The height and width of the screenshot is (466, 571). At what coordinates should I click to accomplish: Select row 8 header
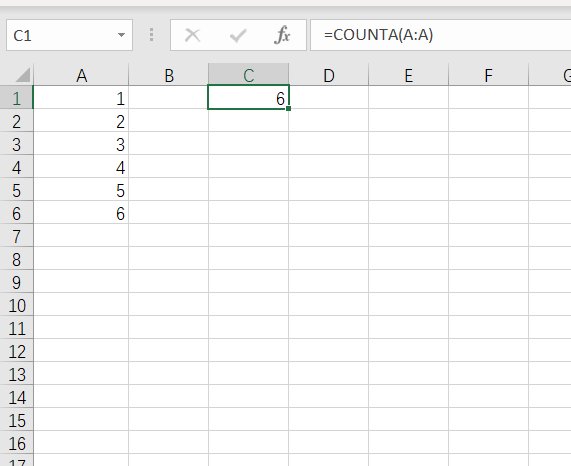point(16,258)
